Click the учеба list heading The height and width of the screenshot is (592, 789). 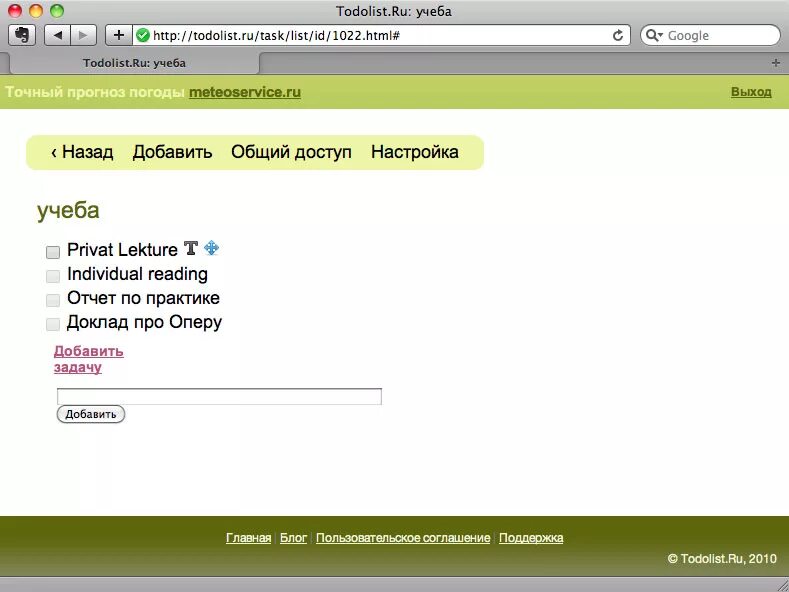[68, 210]
